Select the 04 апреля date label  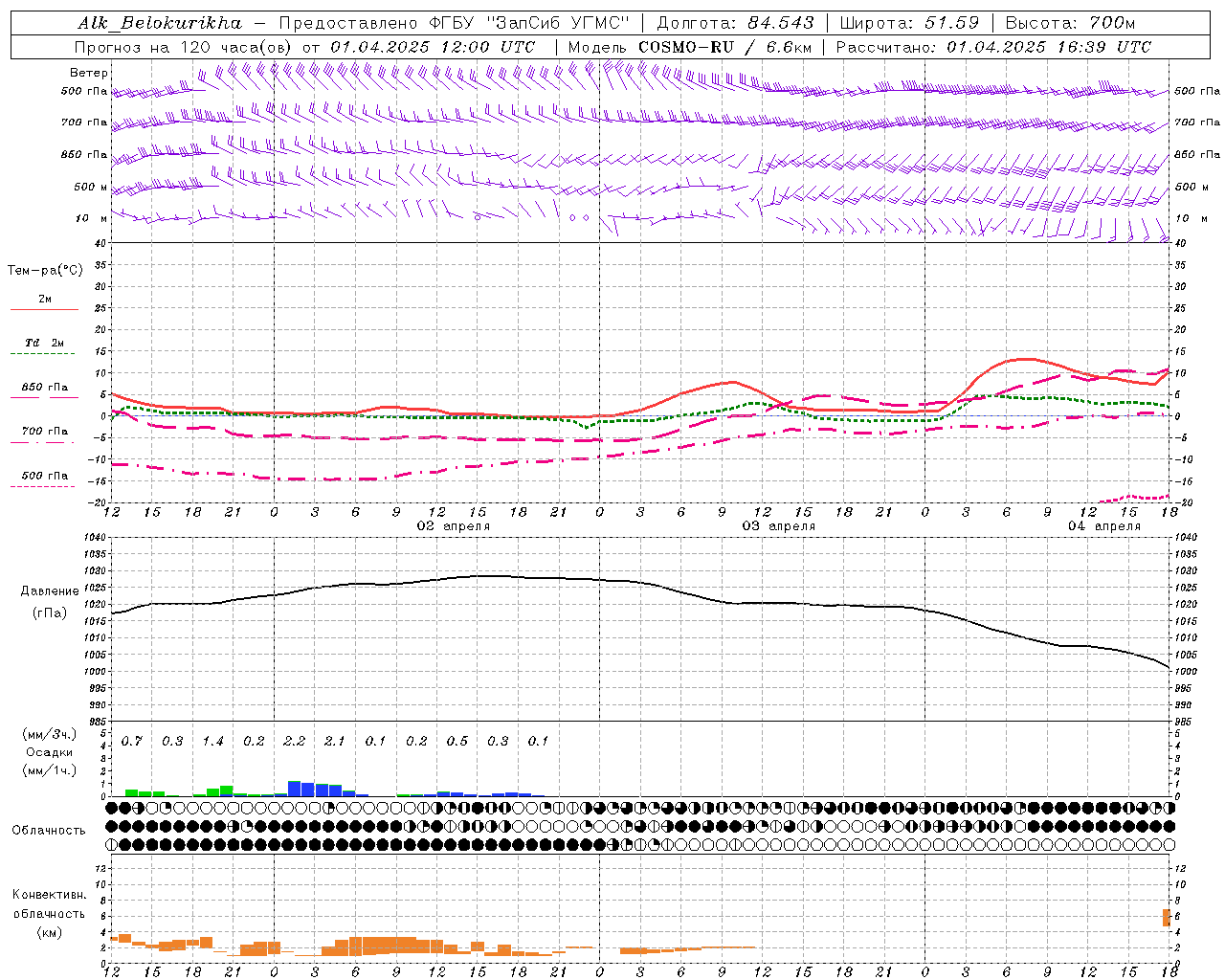point(1104,526)
